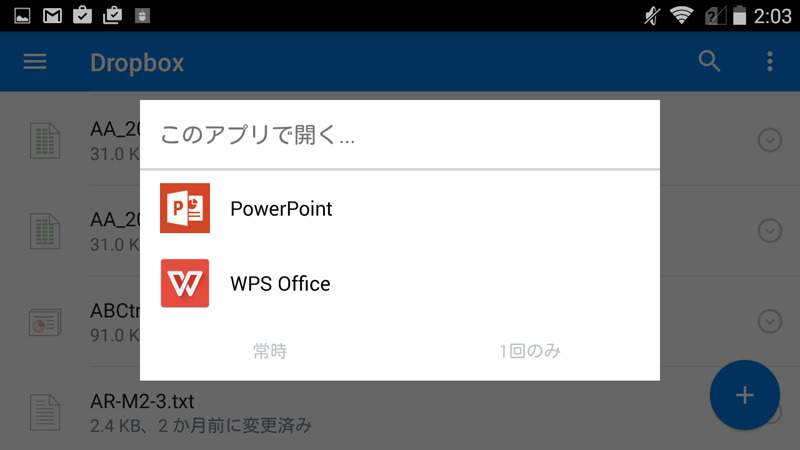This screenshot has height=450, width=800.
Task: Tap the first spreadsheet file icon
Action: pos(45,140)
